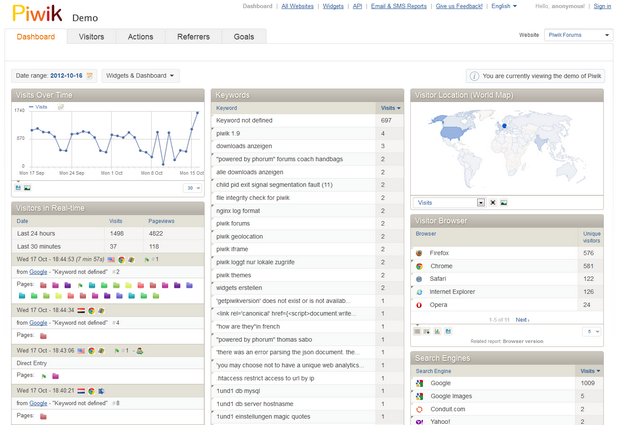This screenshot has height=425, width=618.
Task: Click the Internet Explorer icon
Action: (419, 292)
